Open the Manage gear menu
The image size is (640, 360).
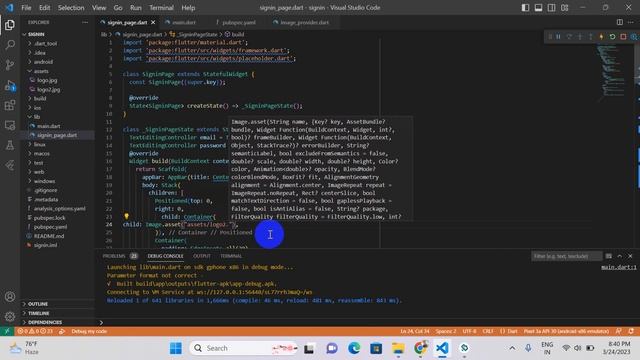coord(10,316)
